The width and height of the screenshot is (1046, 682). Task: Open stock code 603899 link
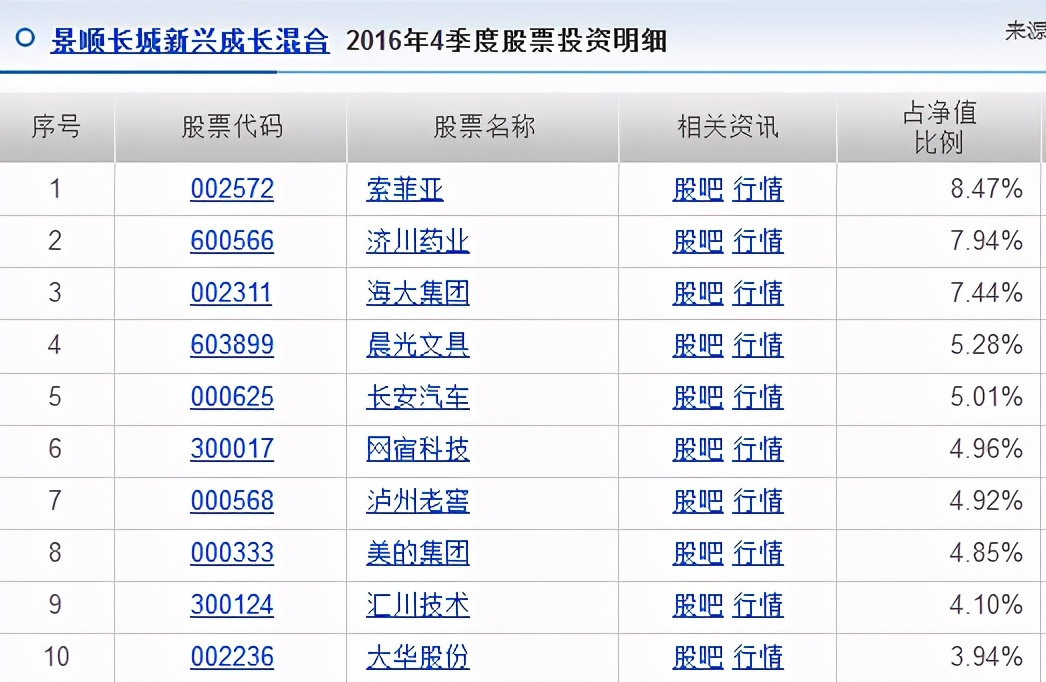coord(232,345)
